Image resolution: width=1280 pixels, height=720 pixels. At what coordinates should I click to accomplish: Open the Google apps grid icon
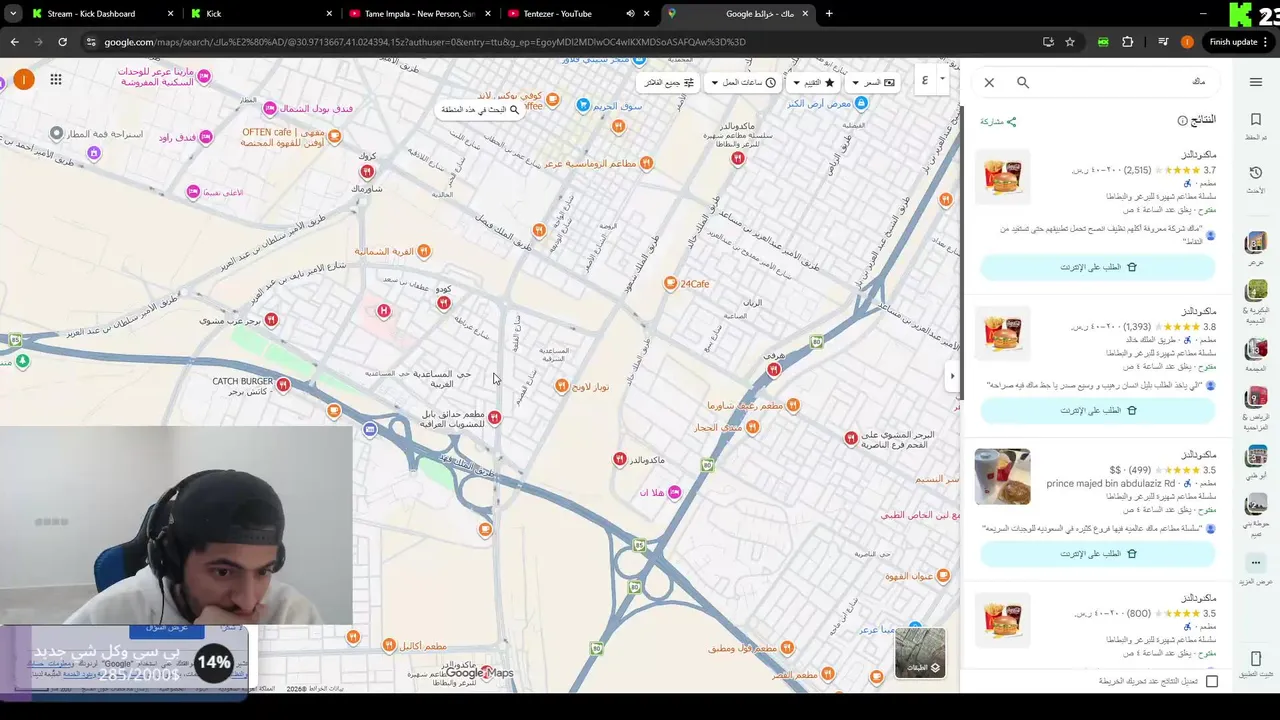[x=56, y=79]
